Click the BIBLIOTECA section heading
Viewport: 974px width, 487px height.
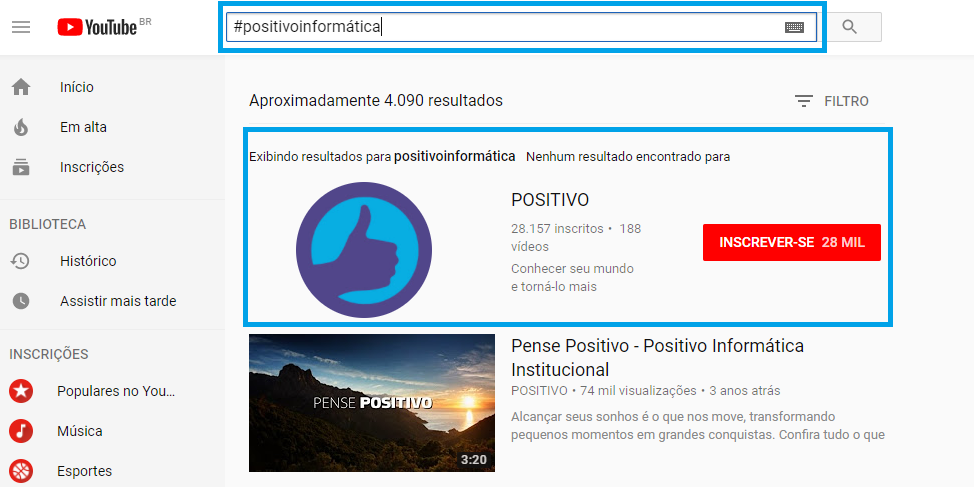(48, 224)
